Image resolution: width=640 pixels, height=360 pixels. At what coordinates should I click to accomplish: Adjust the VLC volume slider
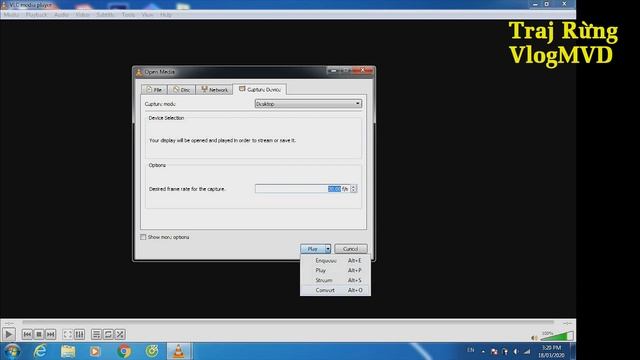click(557, 336)
